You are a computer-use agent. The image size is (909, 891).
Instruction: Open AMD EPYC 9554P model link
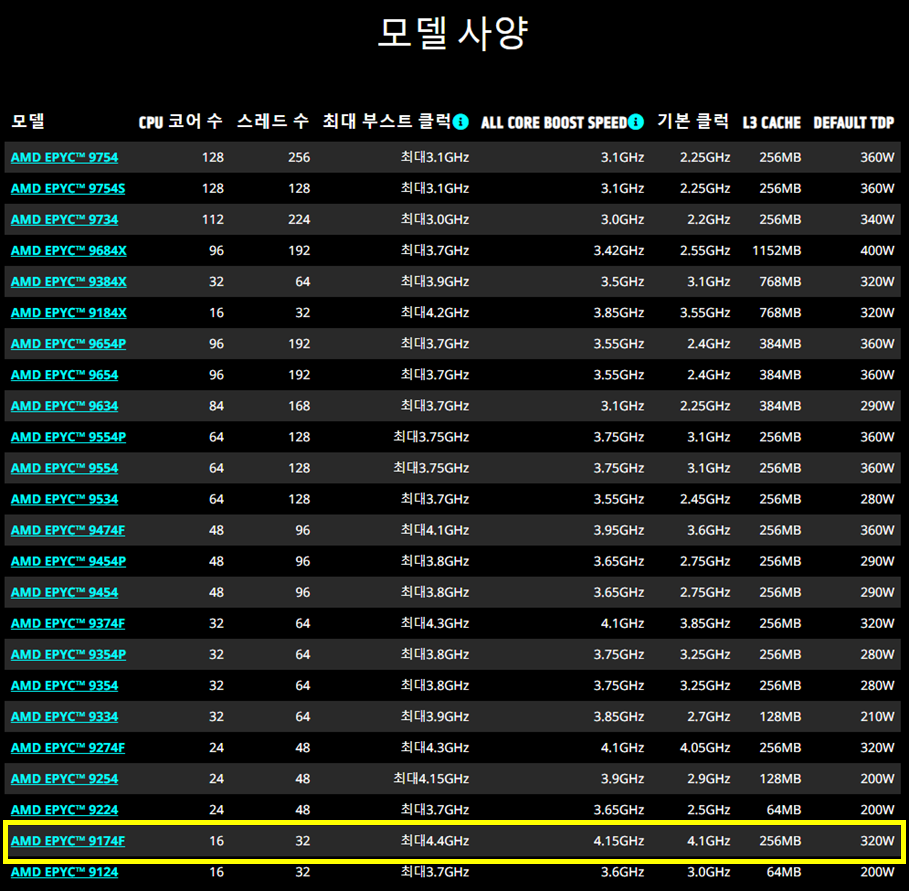pos(68,437)
